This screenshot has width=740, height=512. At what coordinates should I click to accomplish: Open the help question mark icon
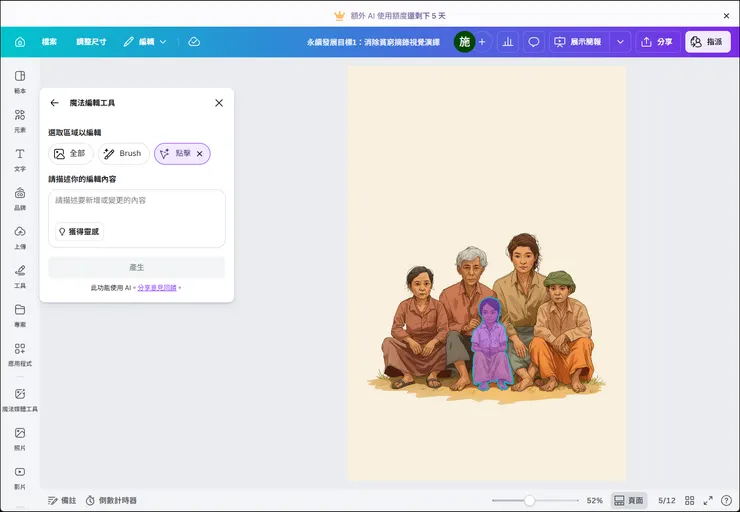coord(726,500)
